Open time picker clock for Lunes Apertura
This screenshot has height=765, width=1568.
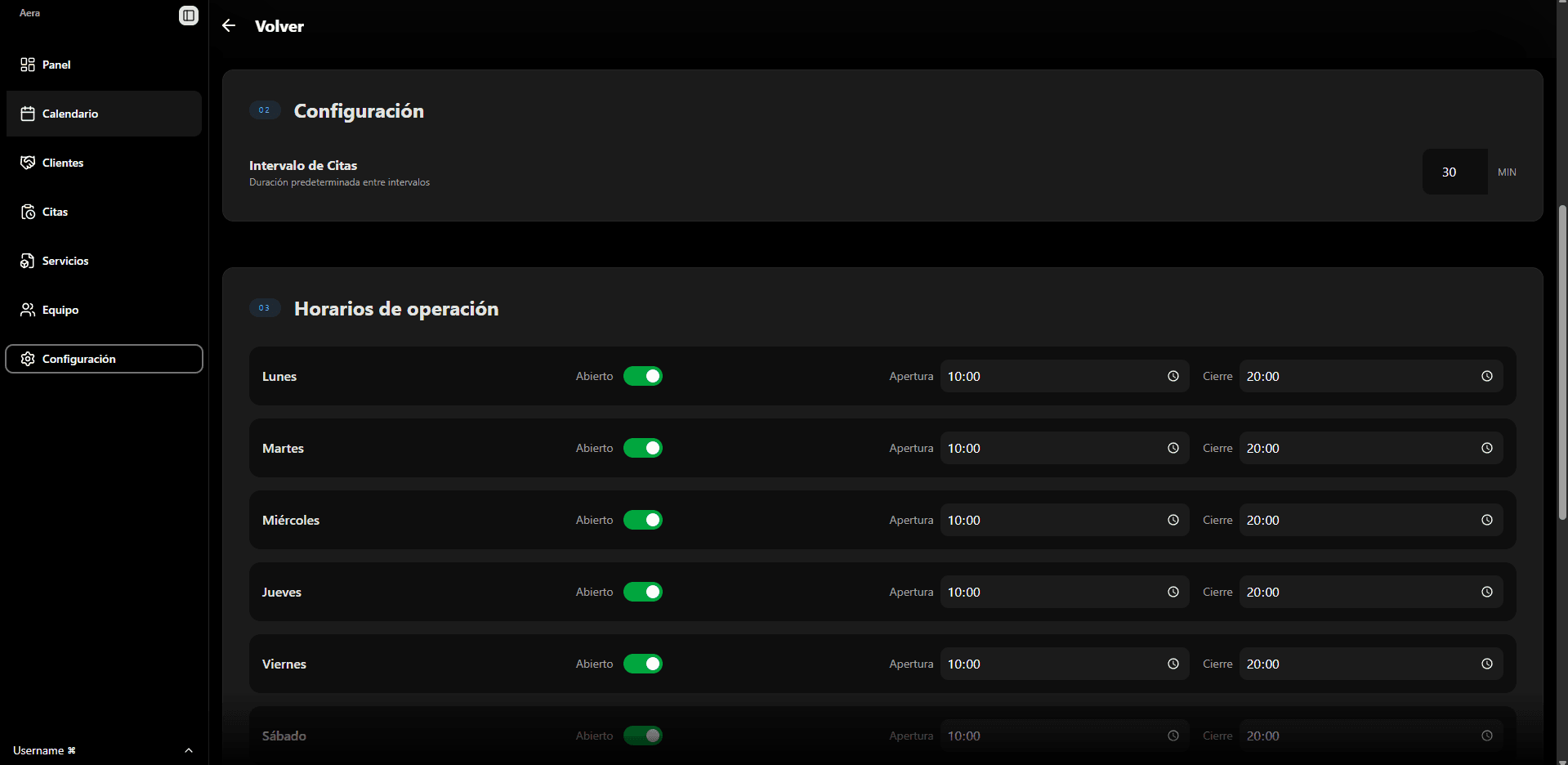click(1173, 376)
